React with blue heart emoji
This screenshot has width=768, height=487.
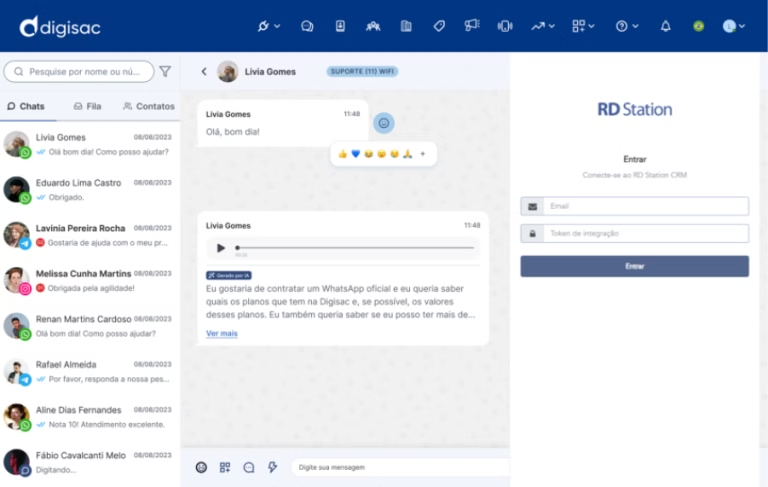pyautogui.click(x=355, y=154)
